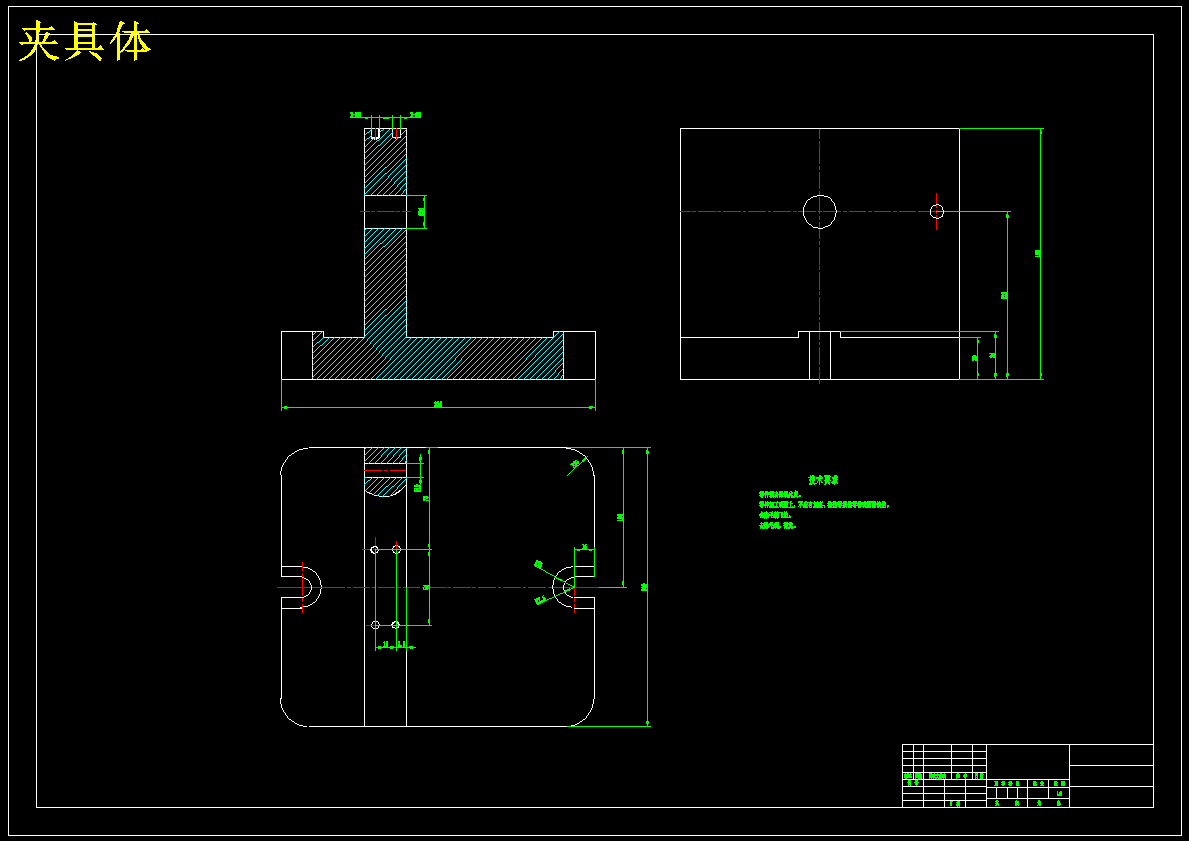Select the outermost vertical dimension of side view

[1040, 253]
